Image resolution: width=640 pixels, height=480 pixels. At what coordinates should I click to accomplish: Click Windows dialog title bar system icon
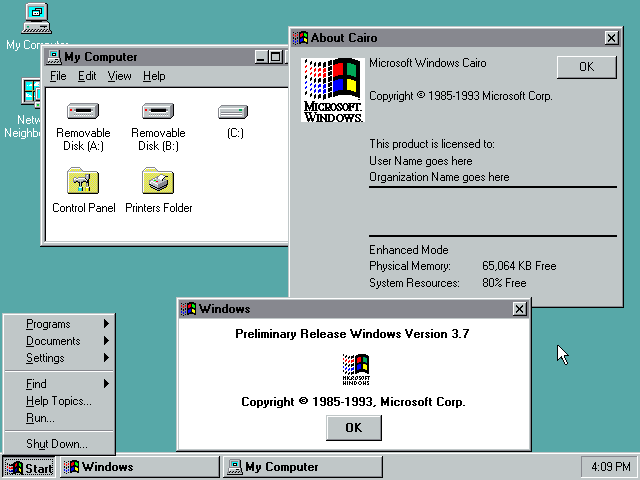pos(188,309)
